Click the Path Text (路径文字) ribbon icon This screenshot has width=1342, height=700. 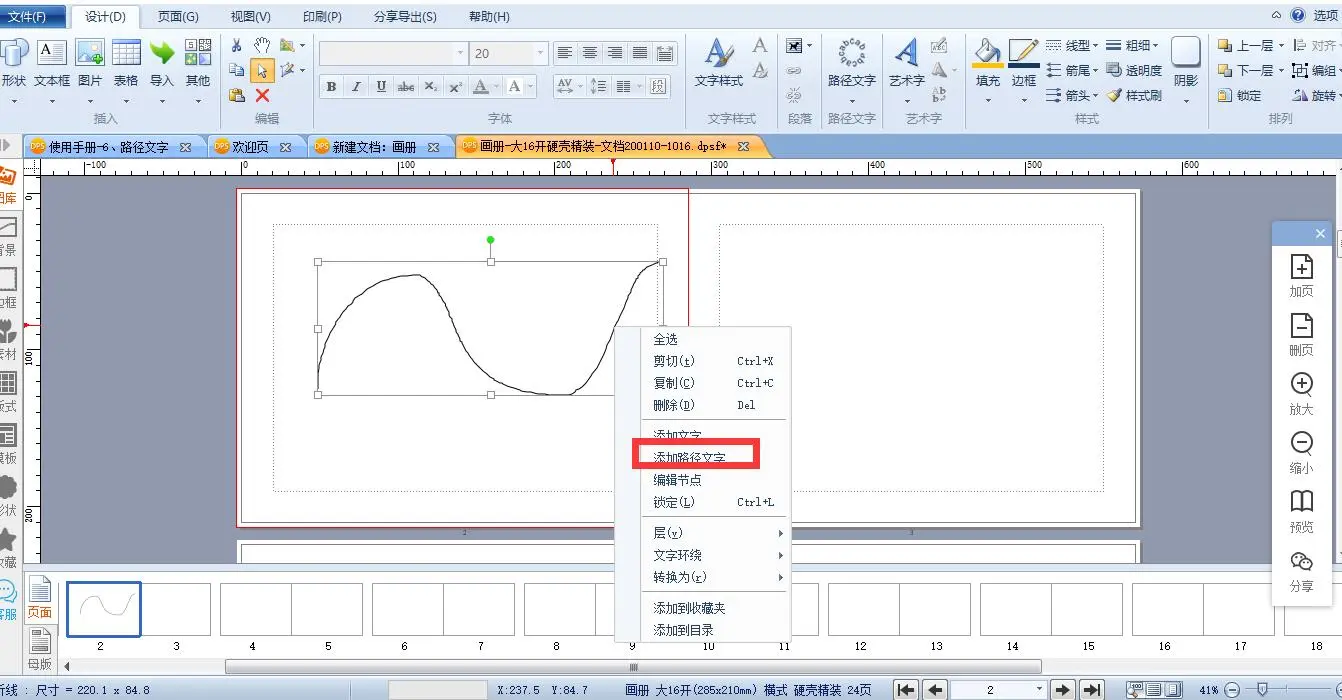coord(851,61)
